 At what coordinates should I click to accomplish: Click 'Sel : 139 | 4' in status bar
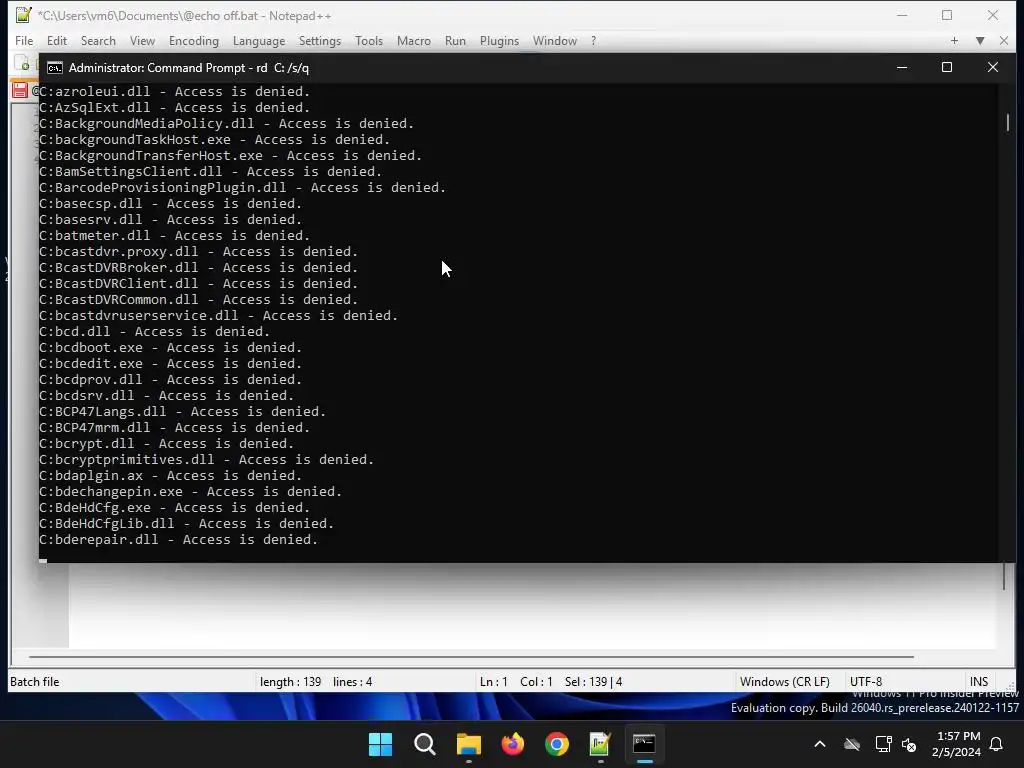click(x=593, y=681)
